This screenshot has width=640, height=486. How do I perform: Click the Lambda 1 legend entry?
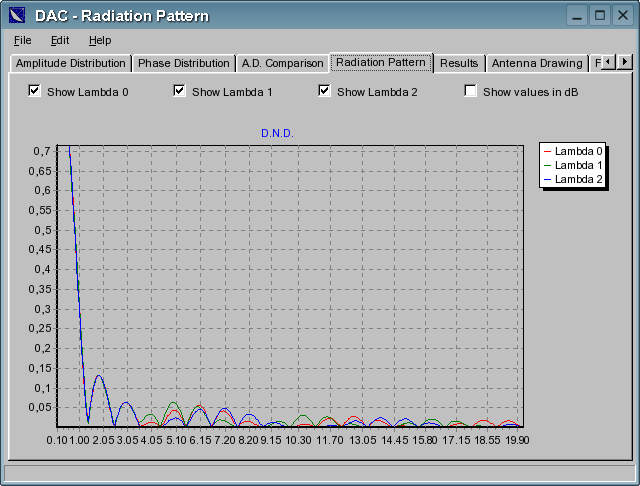coord(573,165)
